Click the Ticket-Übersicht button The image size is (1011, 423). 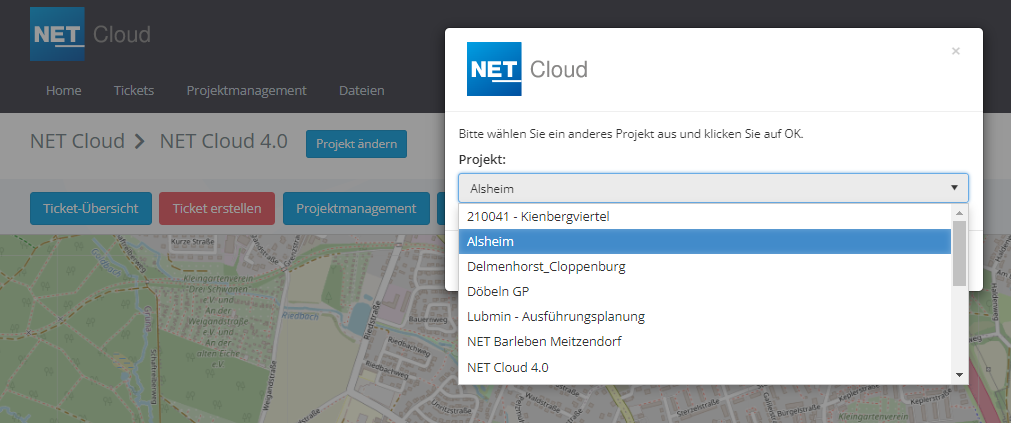tap(91, 208)
